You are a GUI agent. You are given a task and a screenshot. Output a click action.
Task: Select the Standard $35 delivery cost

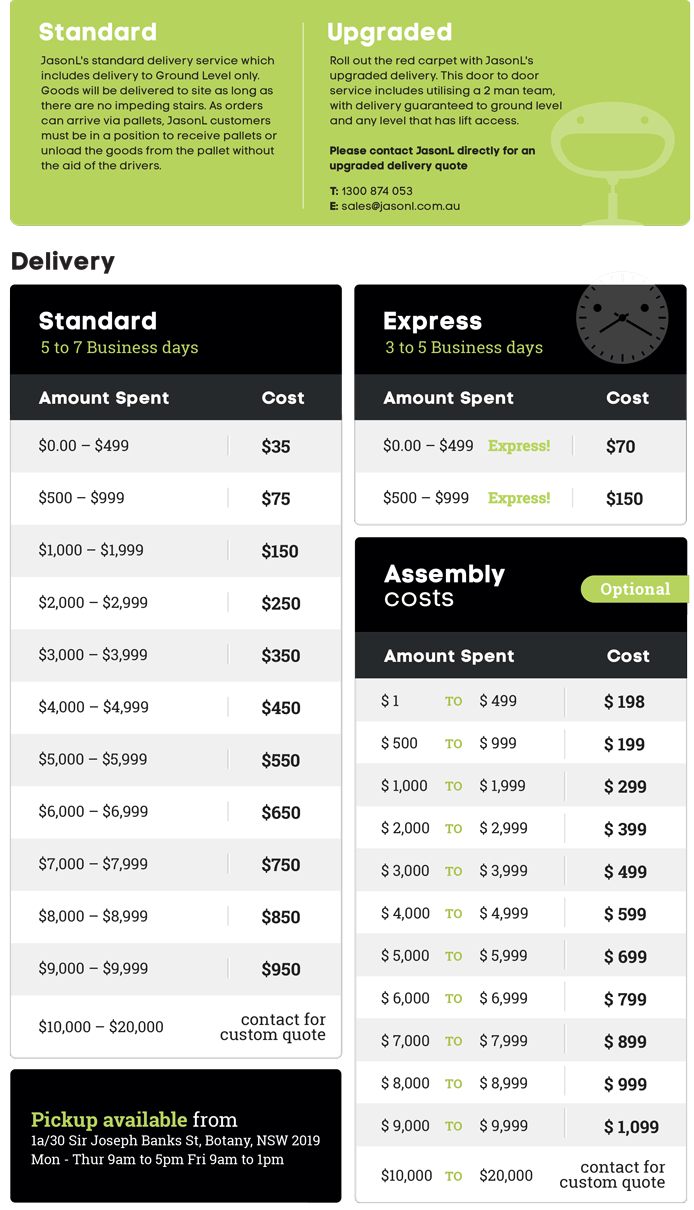(x=276, y=447)
